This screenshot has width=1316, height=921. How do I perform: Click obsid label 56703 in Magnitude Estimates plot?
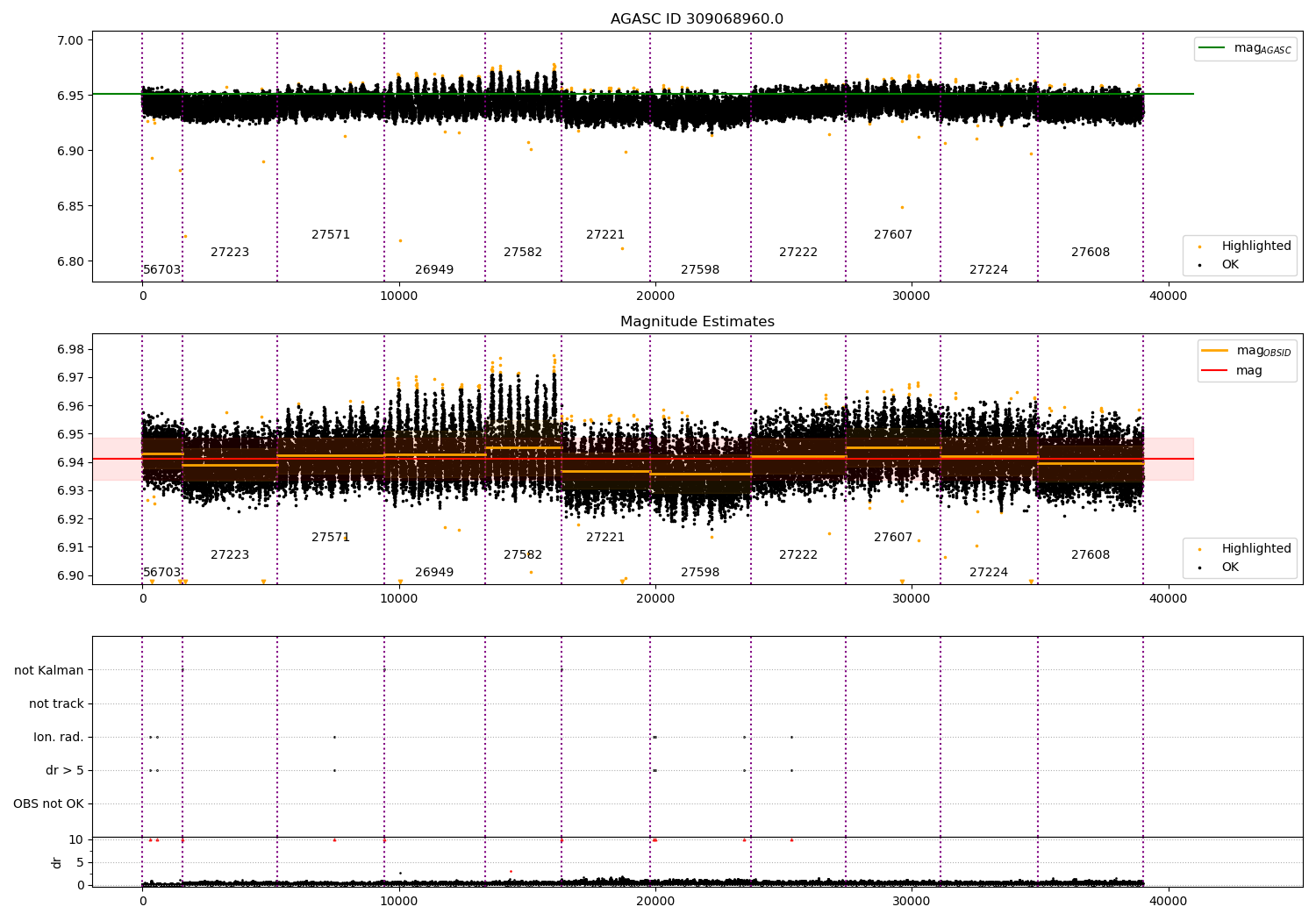[162, 573]
